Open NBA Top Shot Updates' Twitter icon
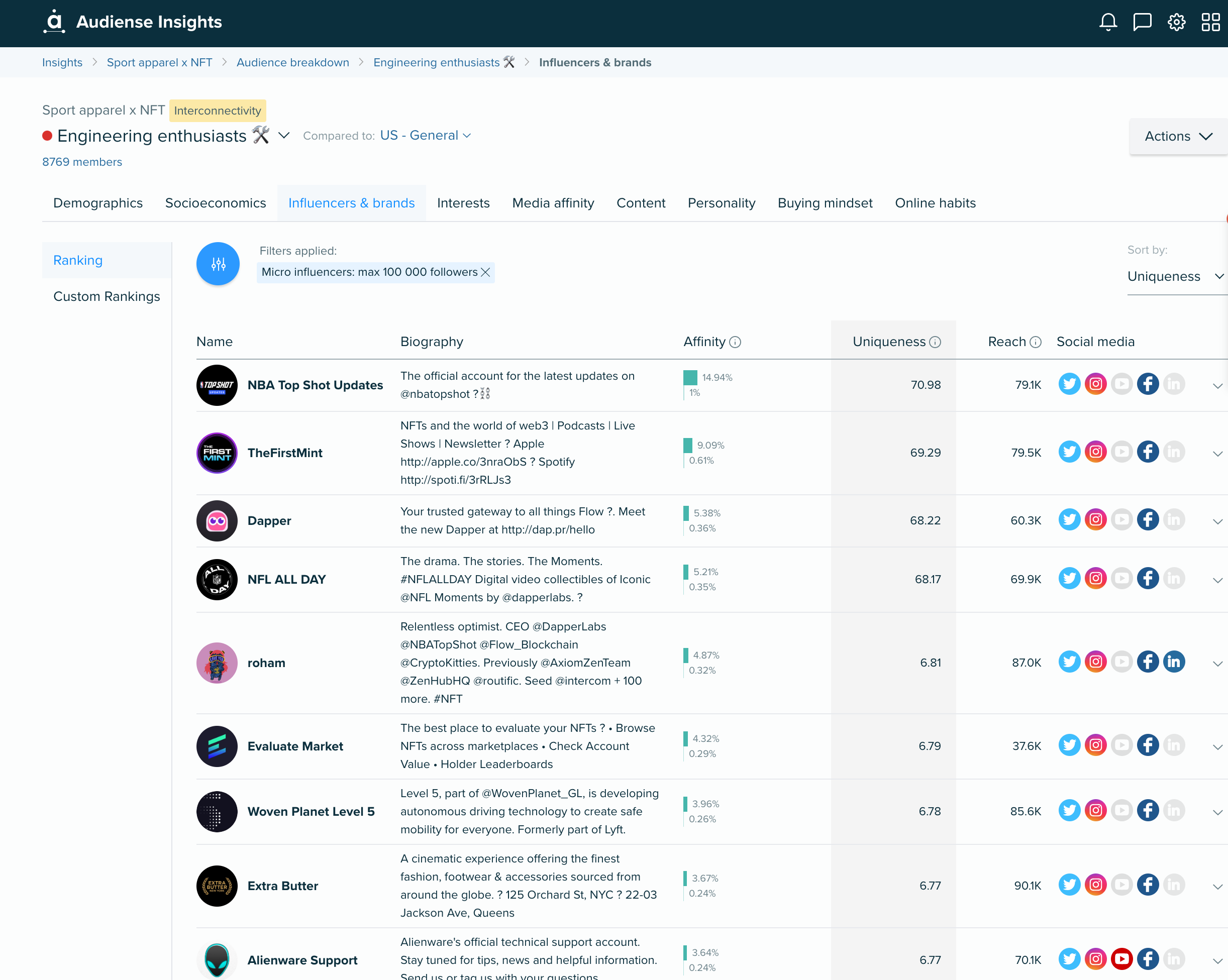1228x980 pixels. [1069, 384]
